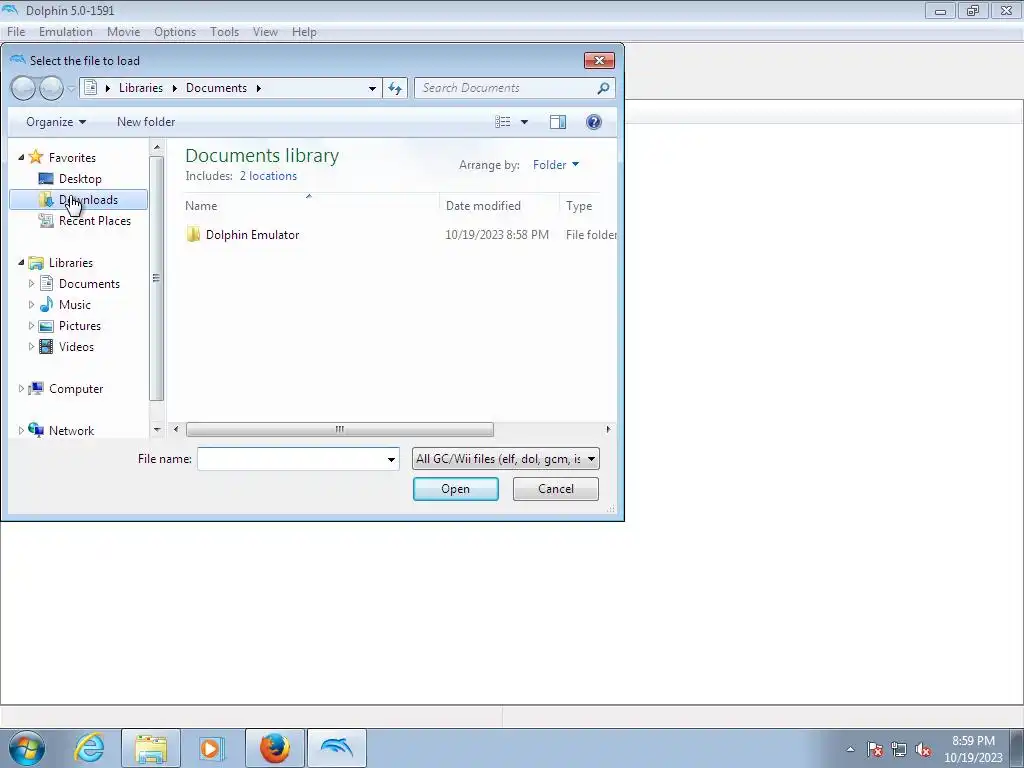The height and width of the screenshot is (768, 1024).
Task: Select Desktop under Favorites
Action: pos(80,178)
